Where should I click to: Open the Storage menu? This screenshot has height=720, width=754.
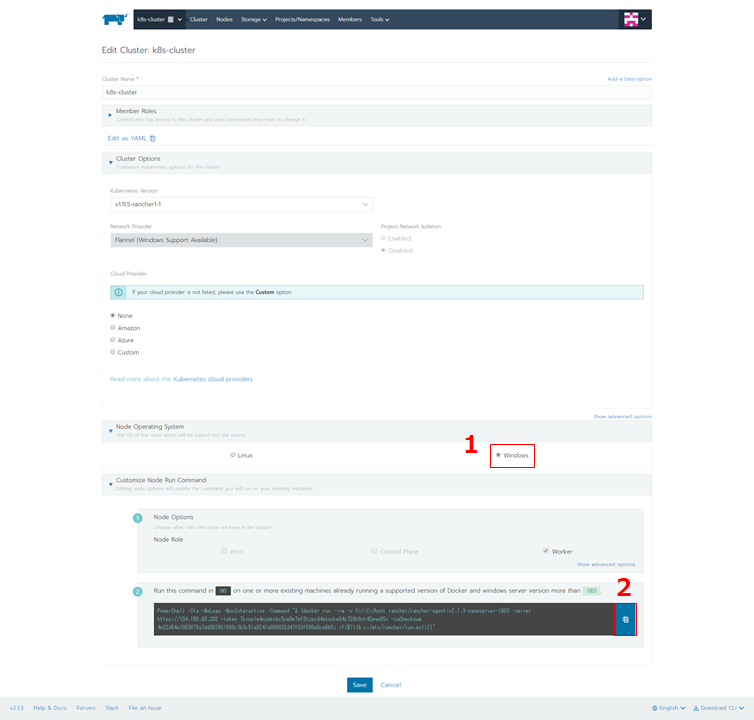tap(254, 20)
